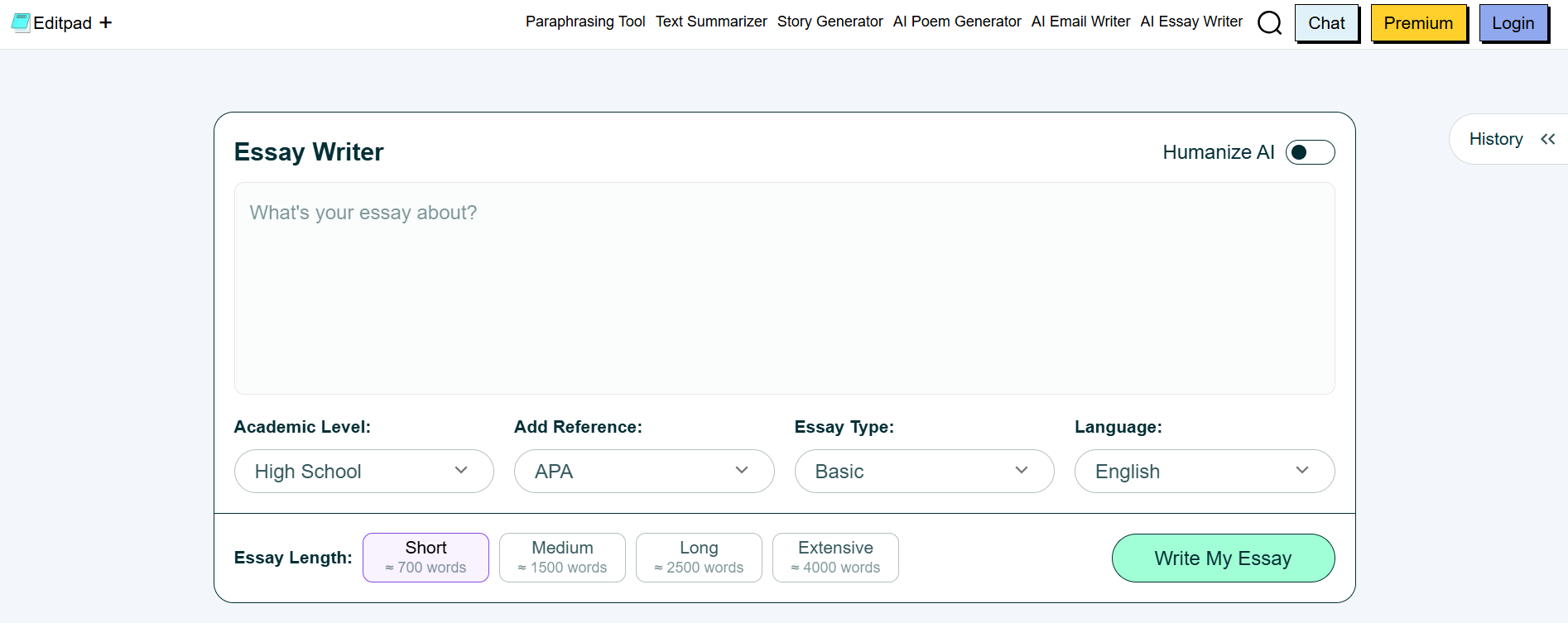Click the yellow Premium button
This screenshot has height=623, width=1568.
[1418, 23]
